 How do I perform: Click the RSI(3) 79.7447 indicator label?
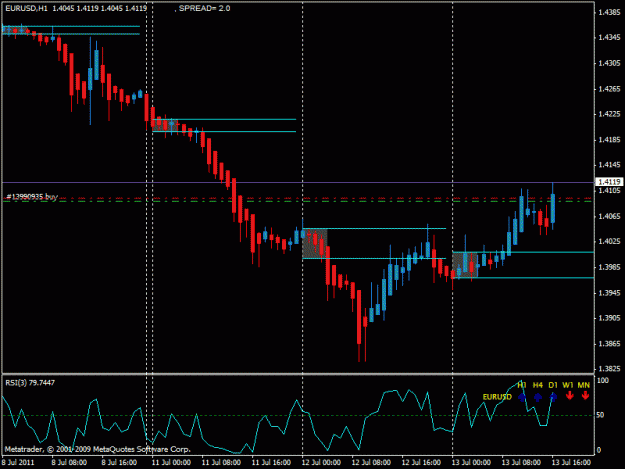click(x=30, y=383)
